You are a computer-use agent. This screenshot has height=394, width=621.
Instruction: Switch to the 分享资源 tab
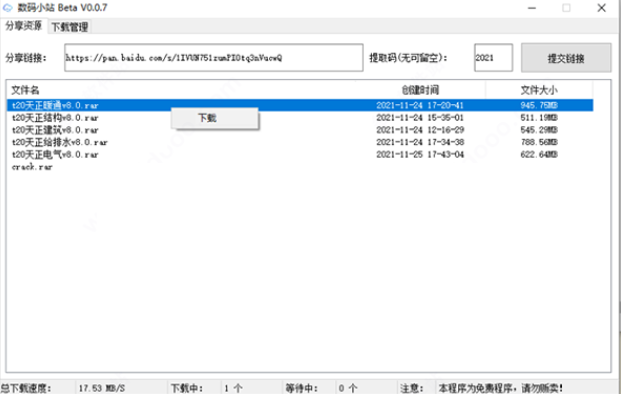pos(24,26)
